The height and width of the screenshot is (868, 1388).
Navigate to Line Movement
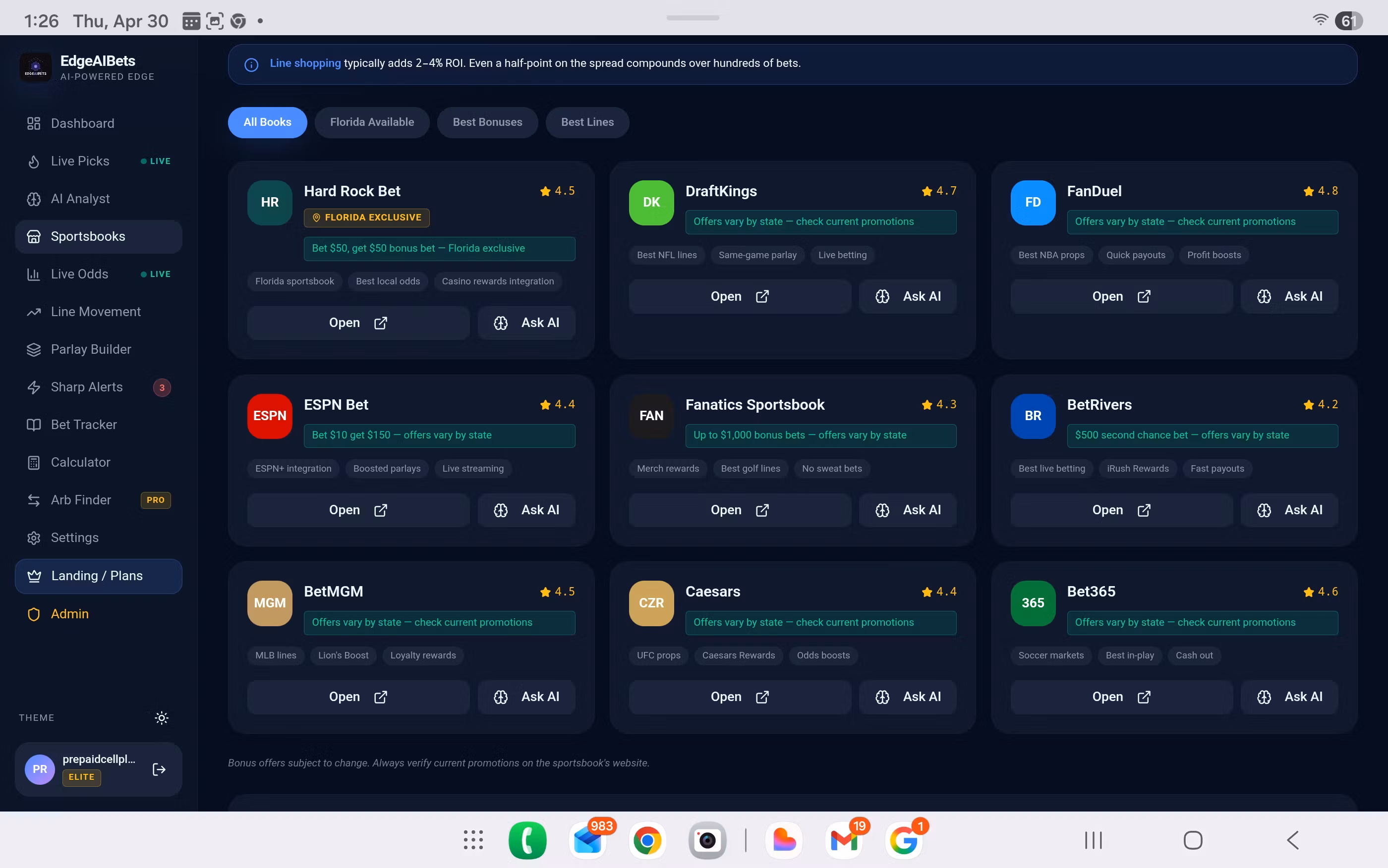pyautogui.click(x=98, y=312)
